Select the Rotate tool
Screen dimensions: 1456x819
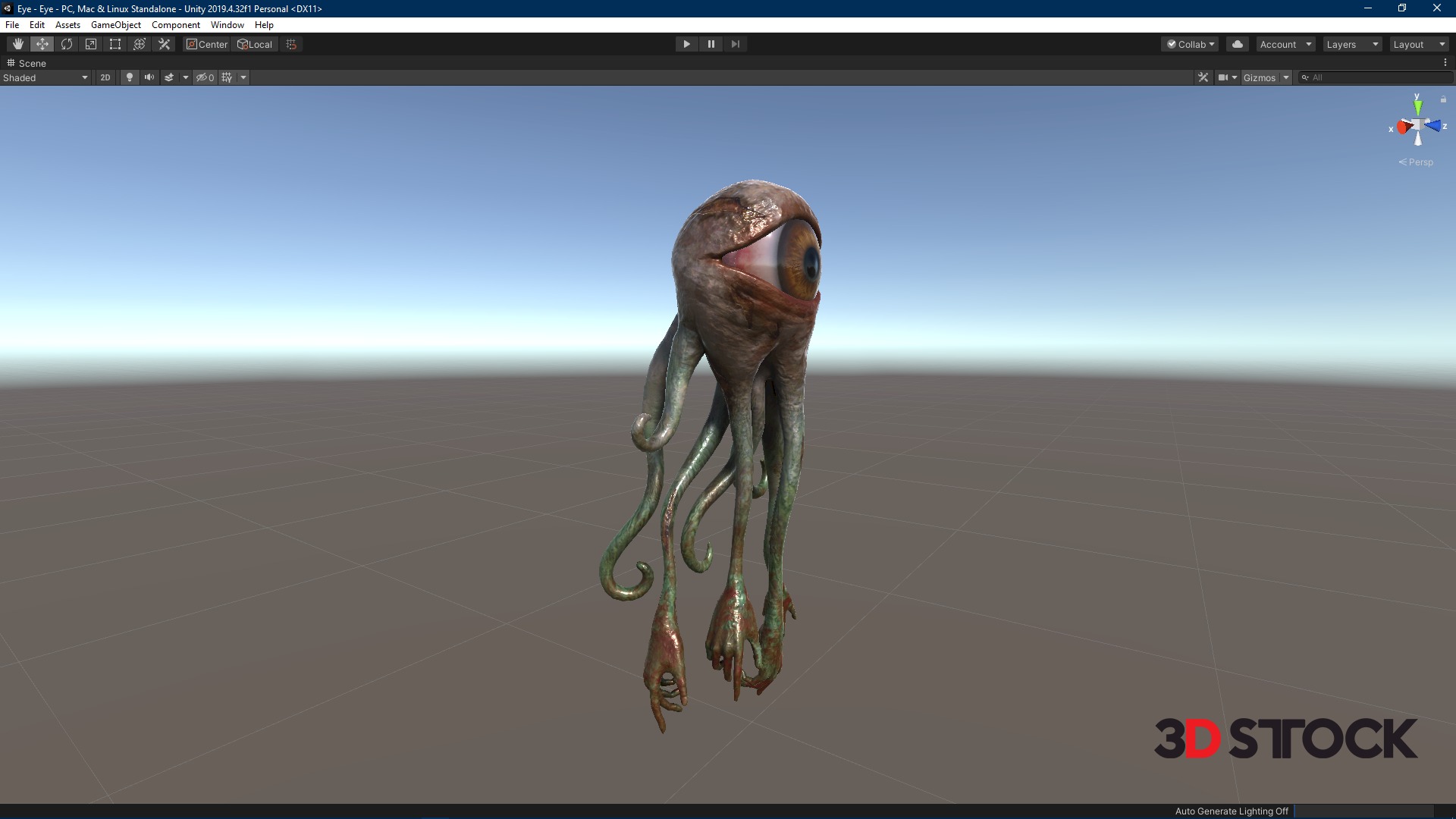point(67,44)
